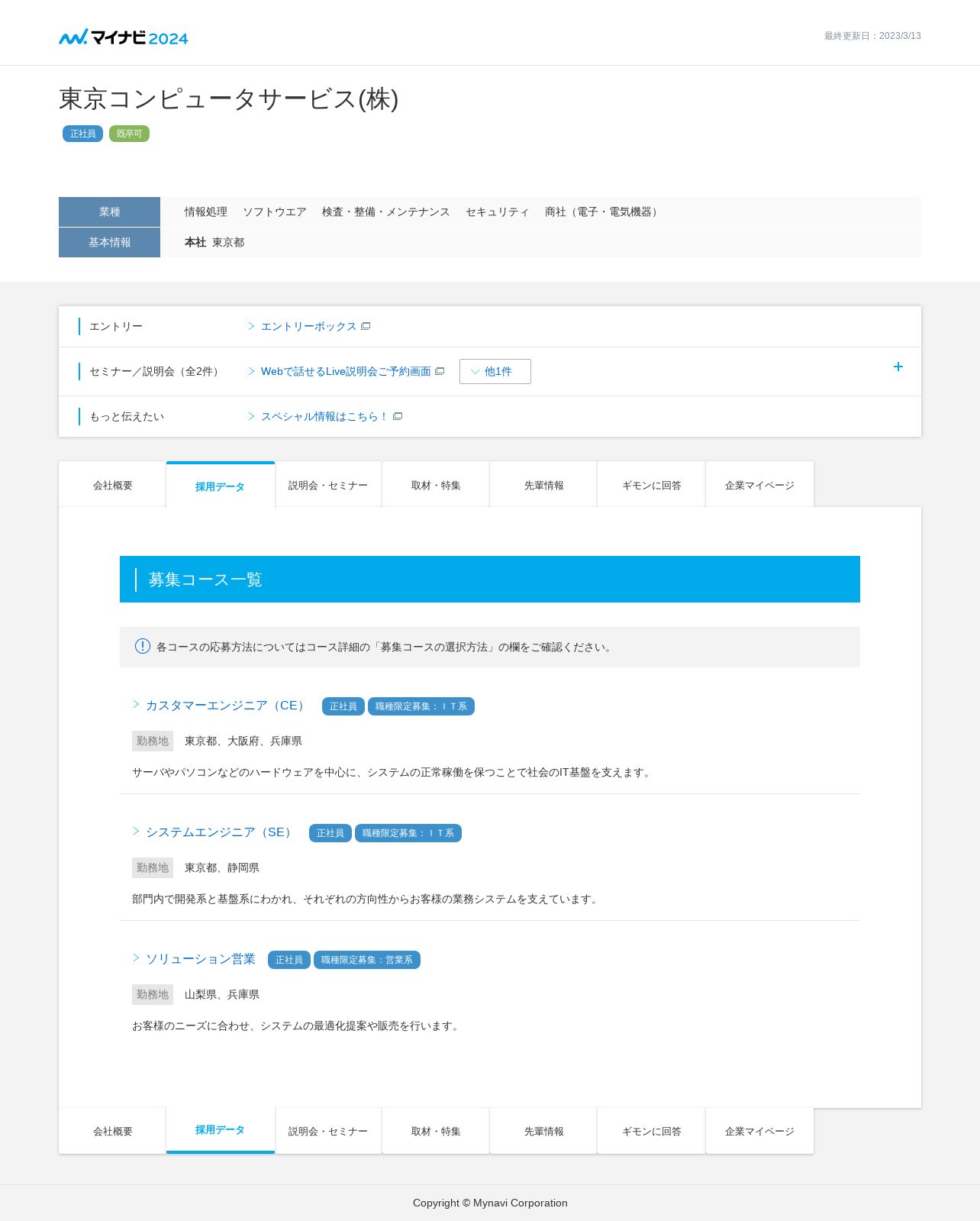Open the 他1件 dropdown

pos(495,371)
